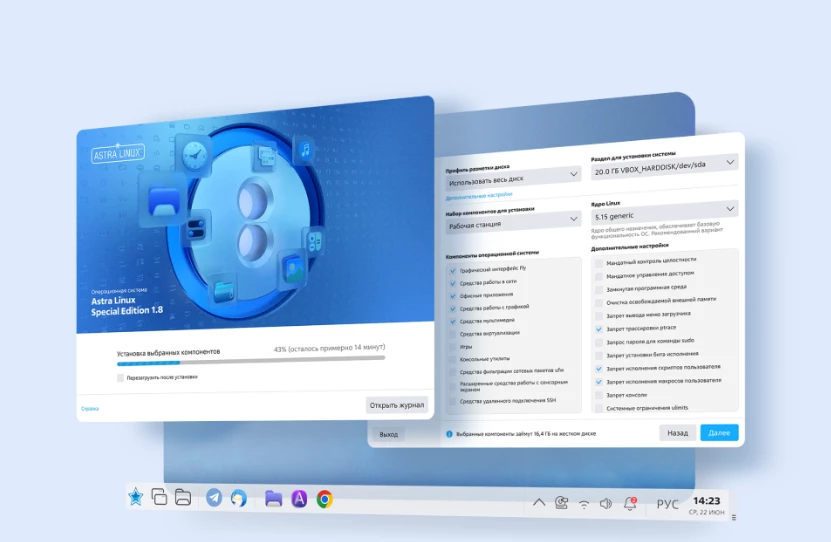Open the Astra star start menu
This screenshot has width=831, height=542.
[135, 497]
